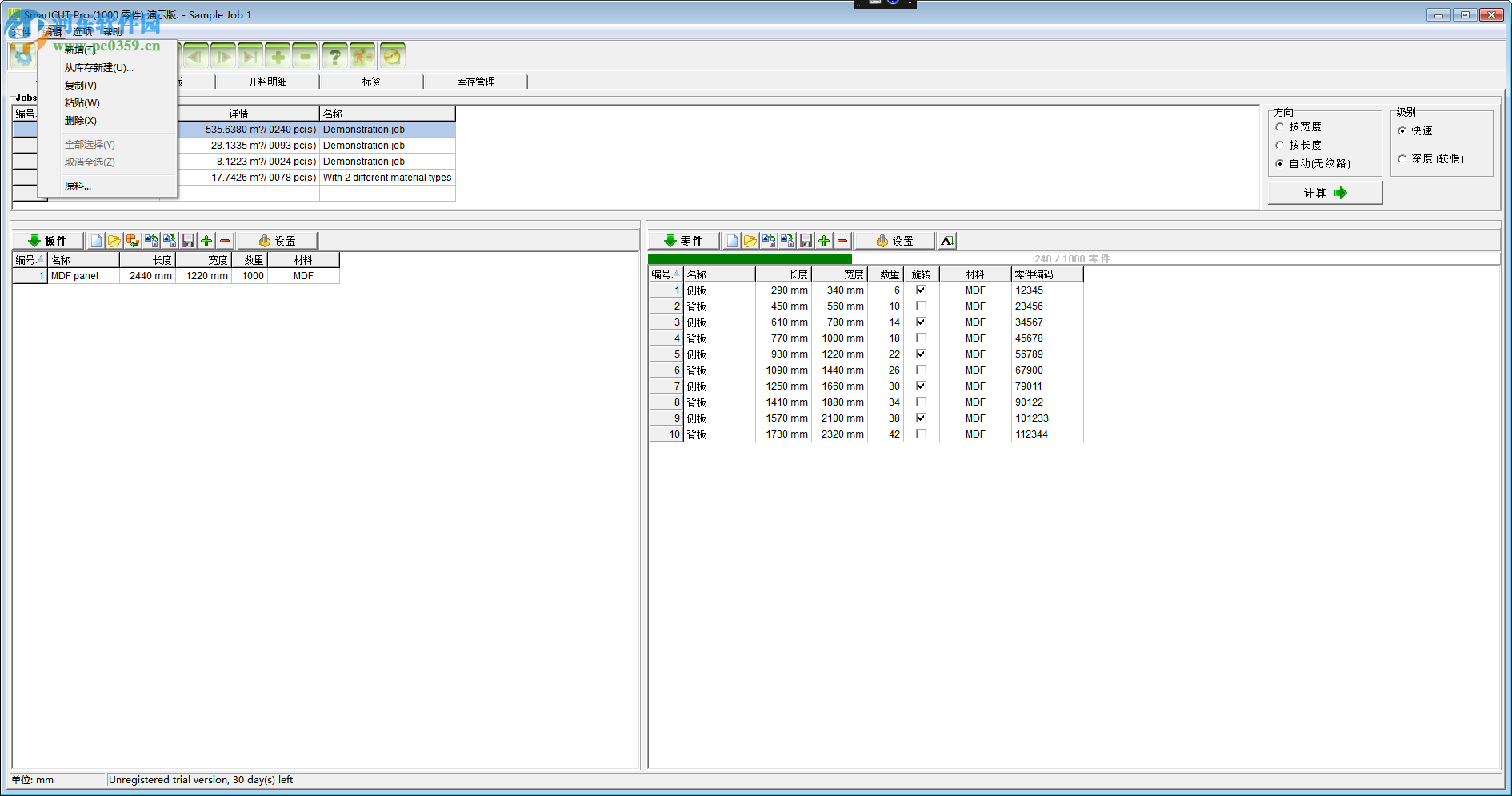Viewport: 1512px width, 796px height.
Task: Open the 板件 import dropdown button
Action: tap(48, 241)
